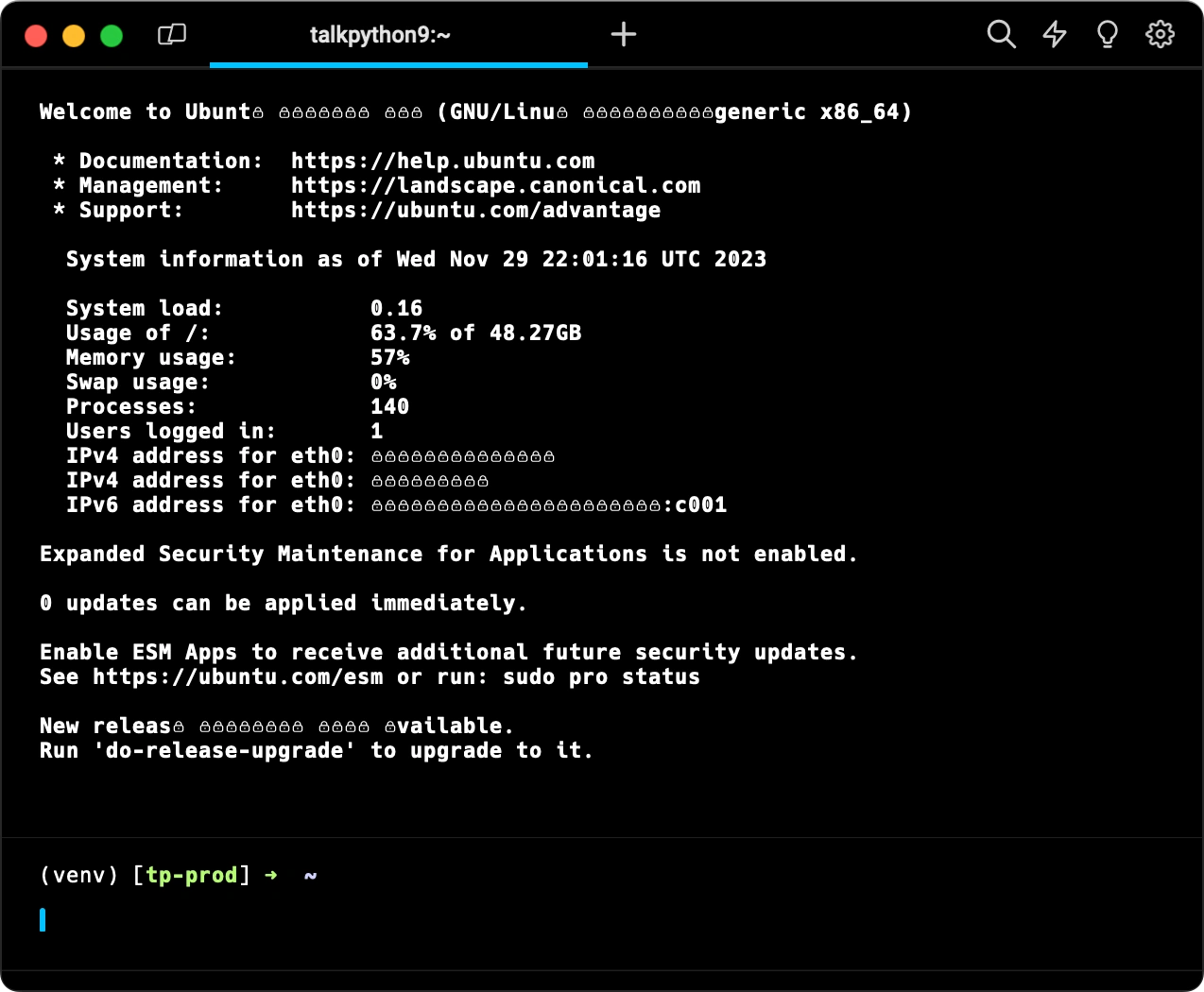Close the window using the red button
The image size is (1204, 992).
[36, 36]
